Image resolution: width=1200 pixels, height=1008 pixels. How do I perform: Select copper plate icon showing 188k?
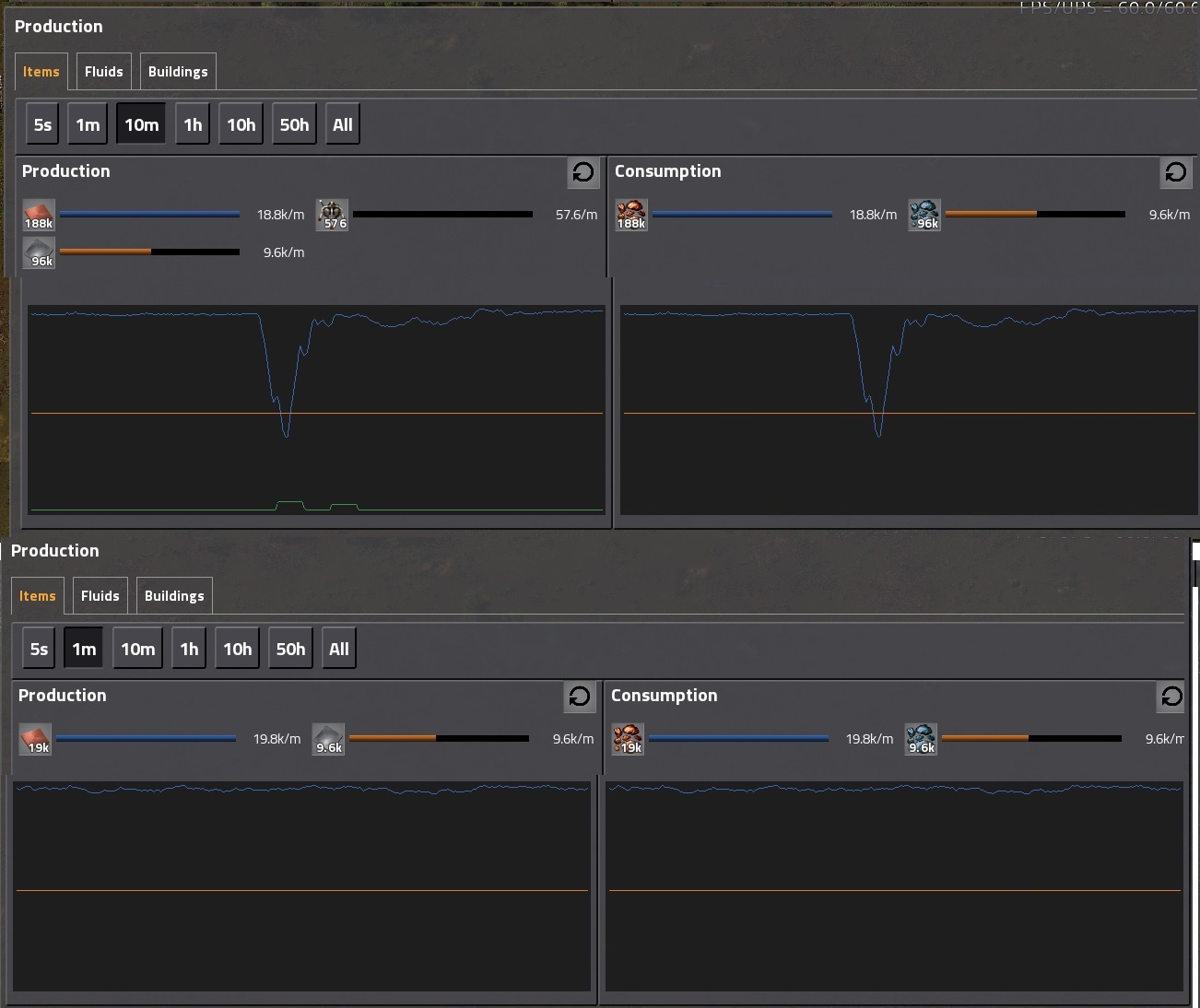39,215
